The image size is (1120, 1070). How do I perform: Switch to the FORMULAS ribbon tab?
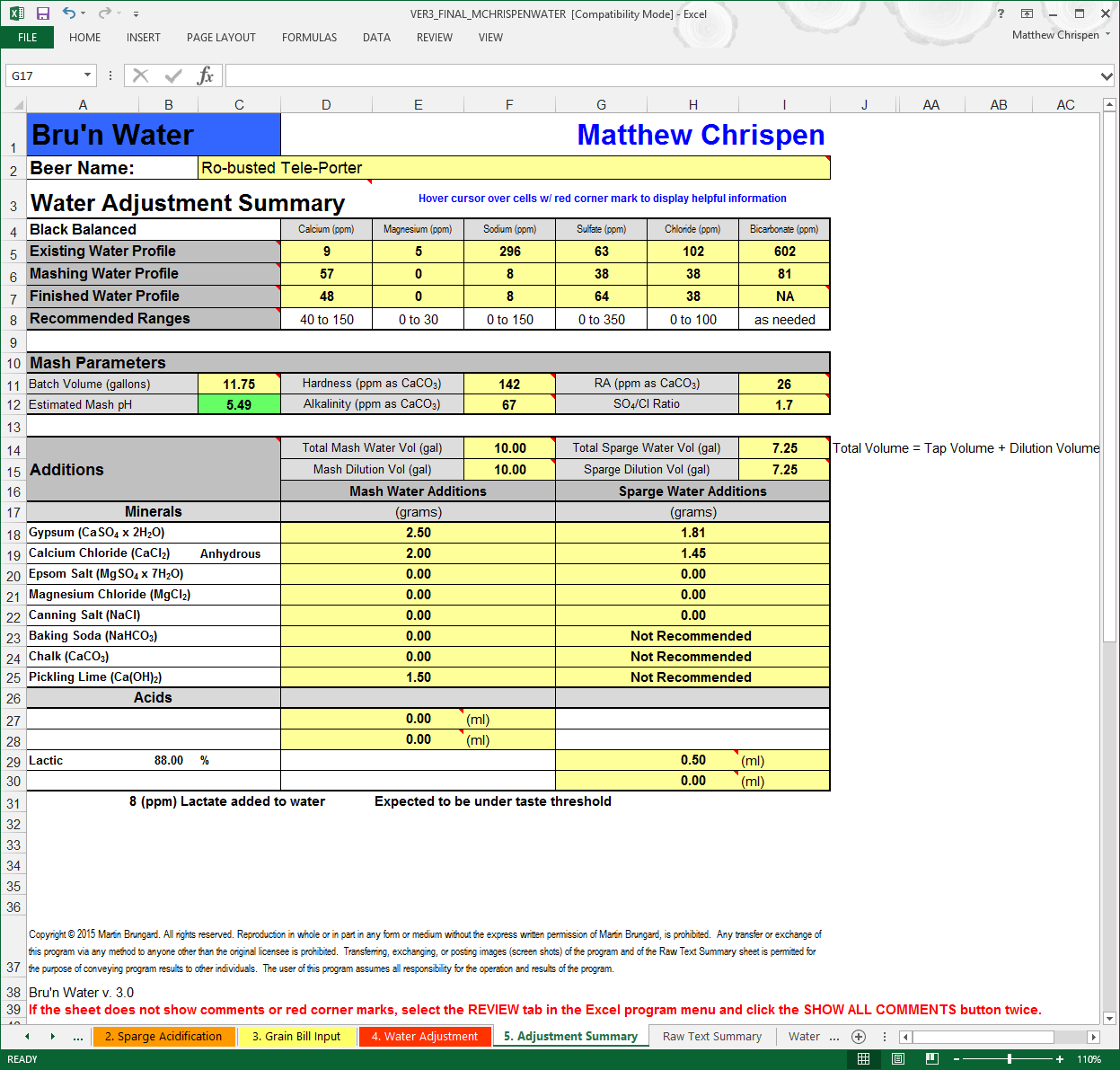tap(309, 38)
